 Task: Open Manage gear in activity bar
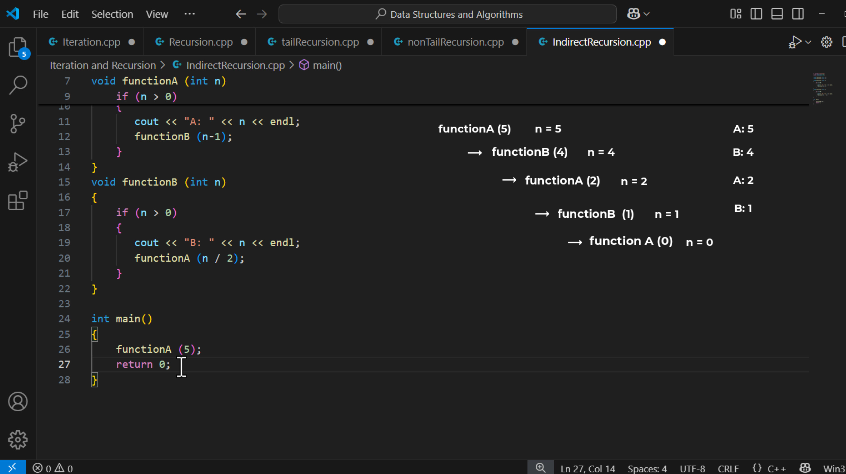18,439
